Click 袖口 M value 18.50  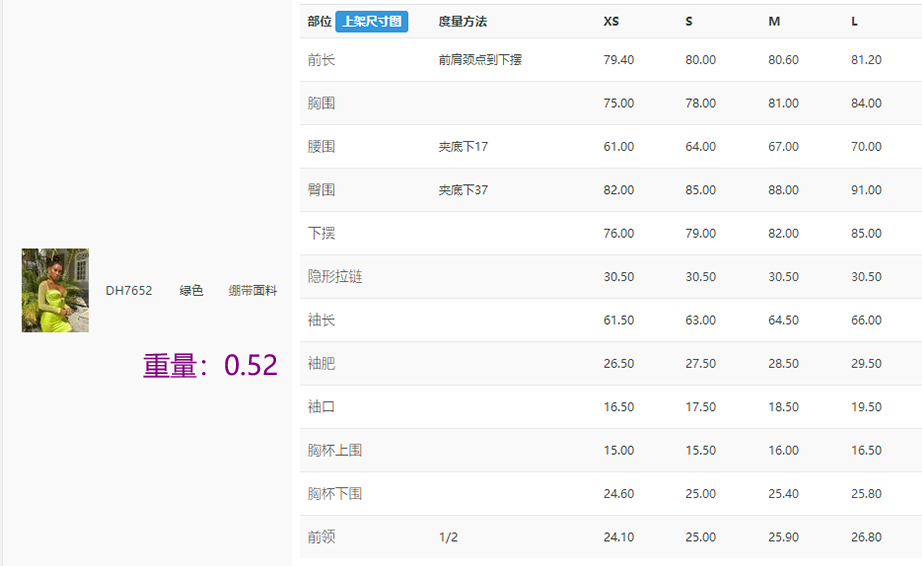(x=783, y=407)
